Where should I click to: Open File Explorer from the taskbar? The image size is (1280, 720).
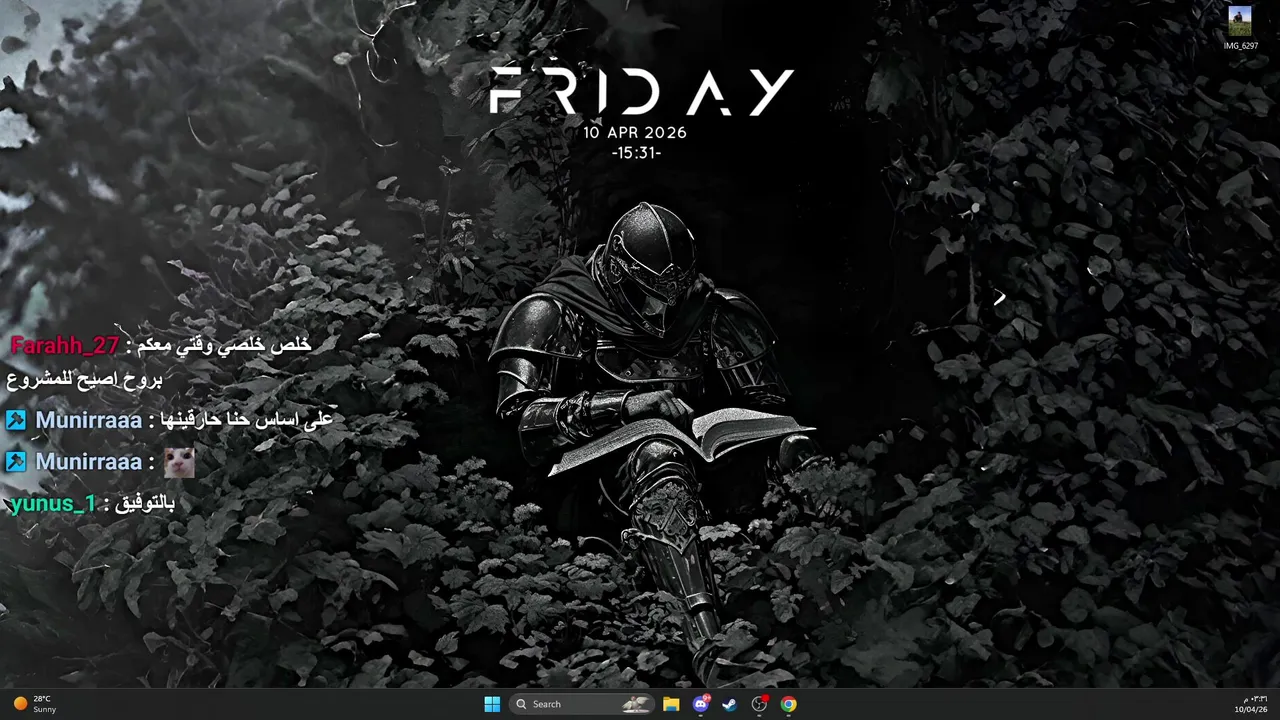671,704
